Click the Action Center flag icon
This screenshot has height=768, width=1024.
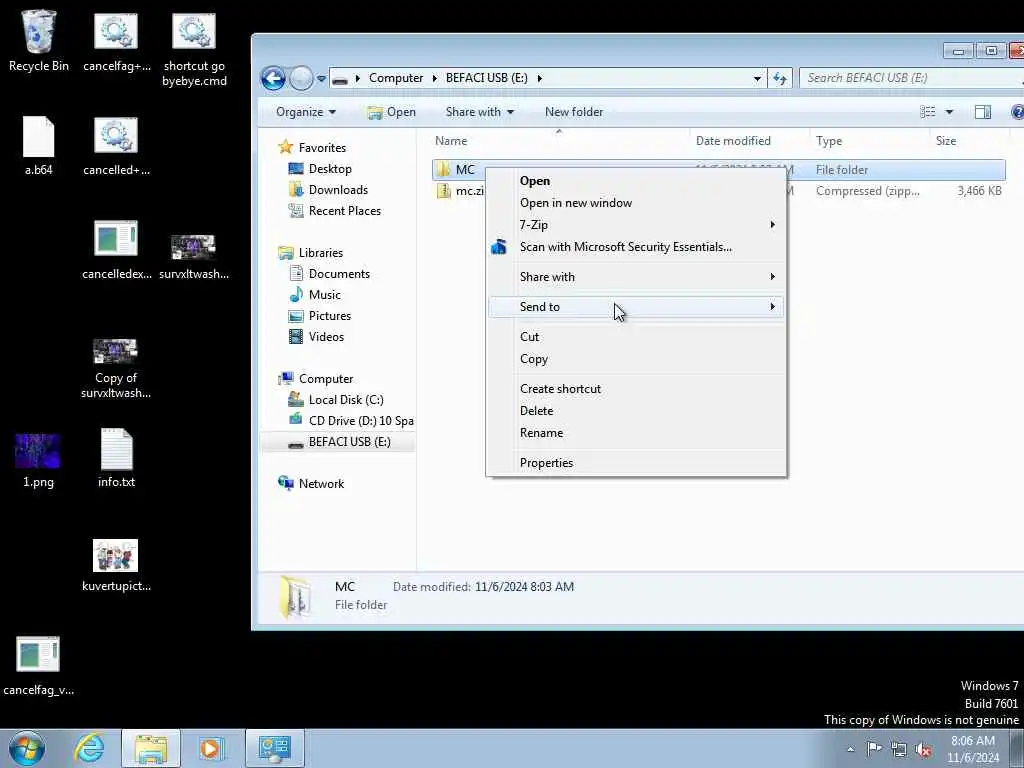[x=874, y=749]
